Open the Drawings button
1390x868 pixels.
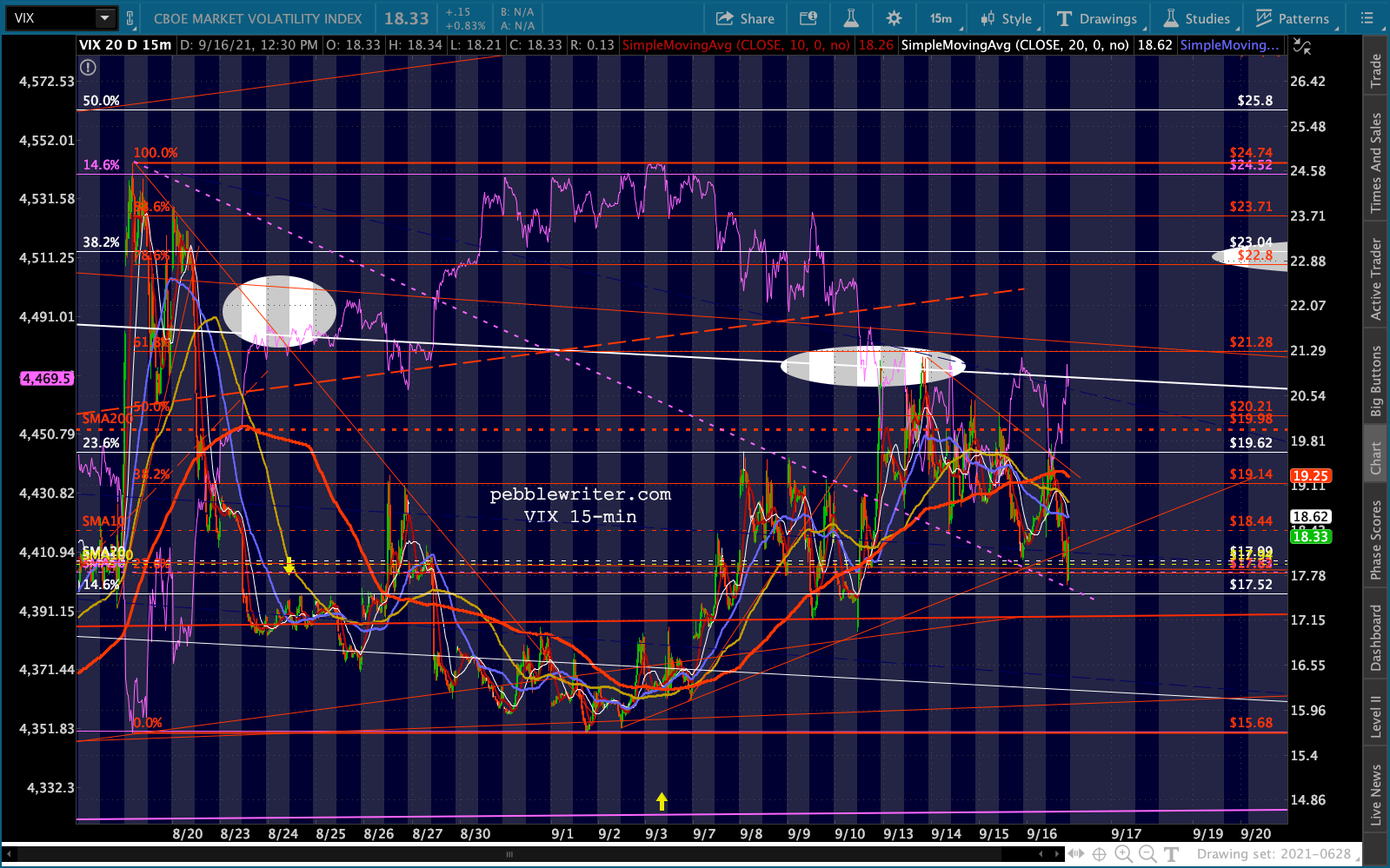(1097, 18)
